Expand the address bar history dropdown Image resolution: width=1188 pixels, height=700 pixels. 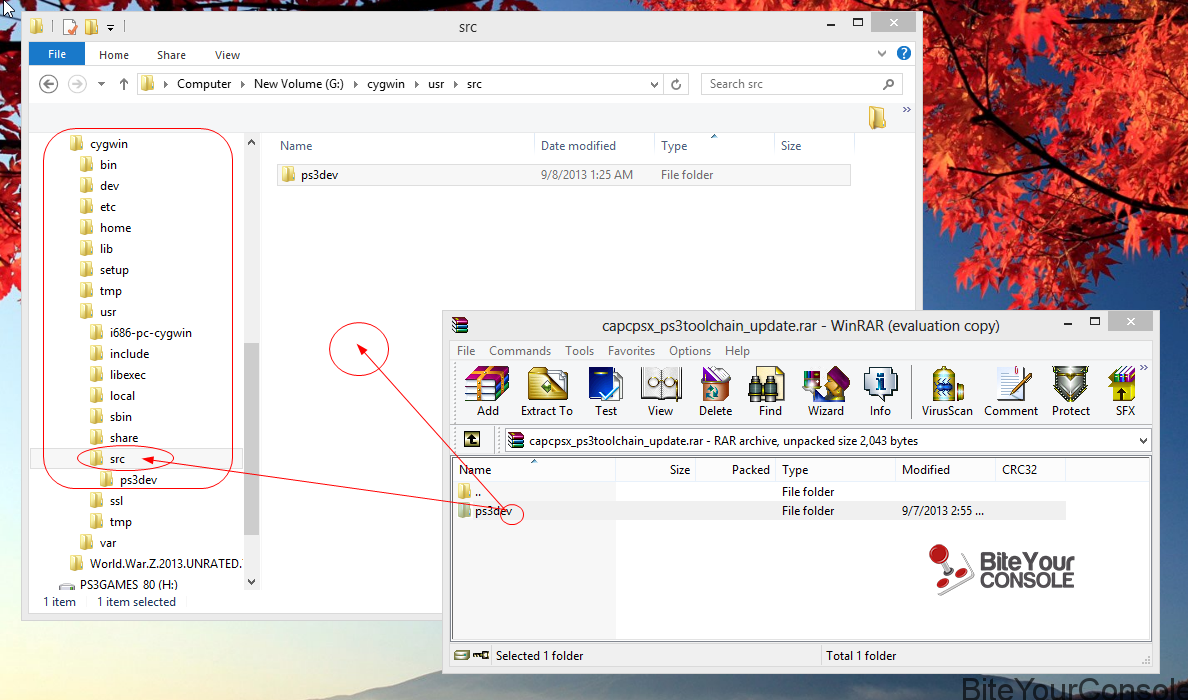click(655, 84)
